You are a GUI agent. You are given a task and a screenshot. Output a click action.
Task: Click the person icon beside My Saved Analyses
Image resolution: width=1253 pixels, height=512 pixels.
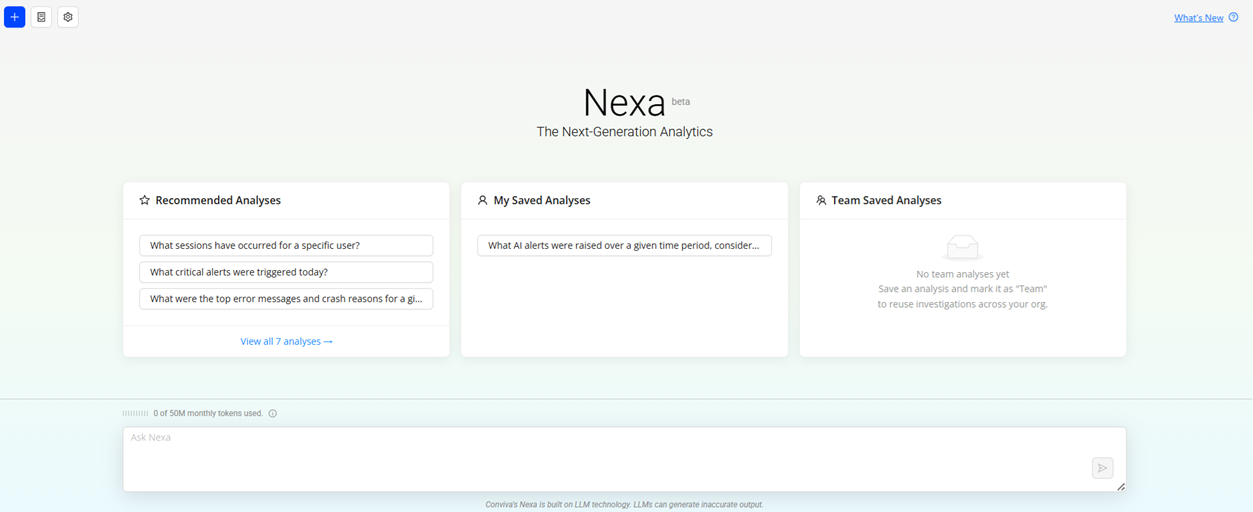[x=483, y=200]
